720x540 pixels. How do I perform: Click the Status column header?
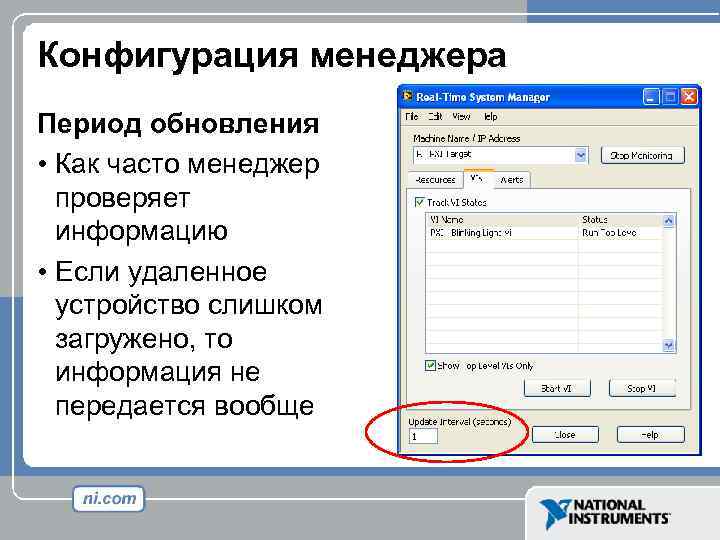pyautogui.click(x=620, y=219)
